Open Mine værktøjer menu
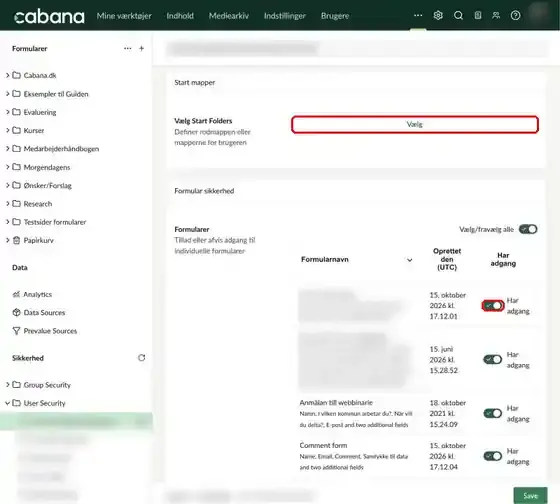 point(124,16)
